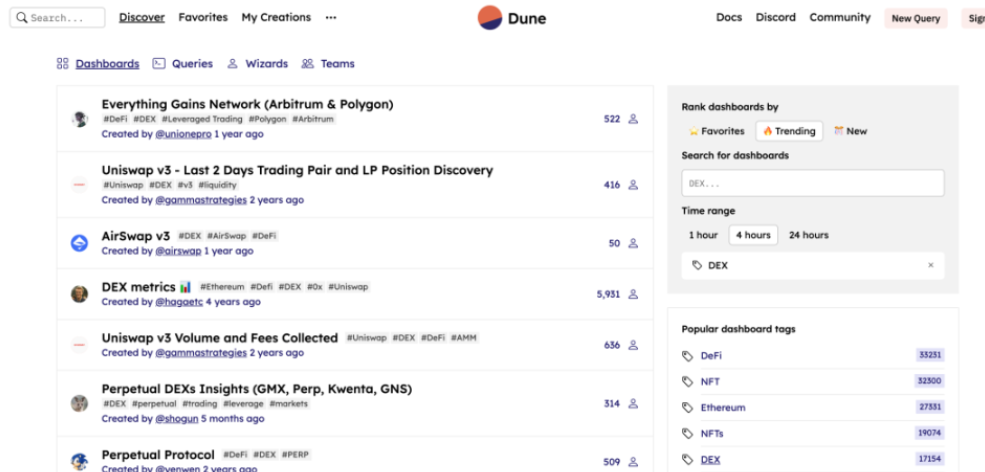Click the AirSwap v3 dashboard avatar icon
The height and width of the screenshot is (472, 985).
pos(79,243)
